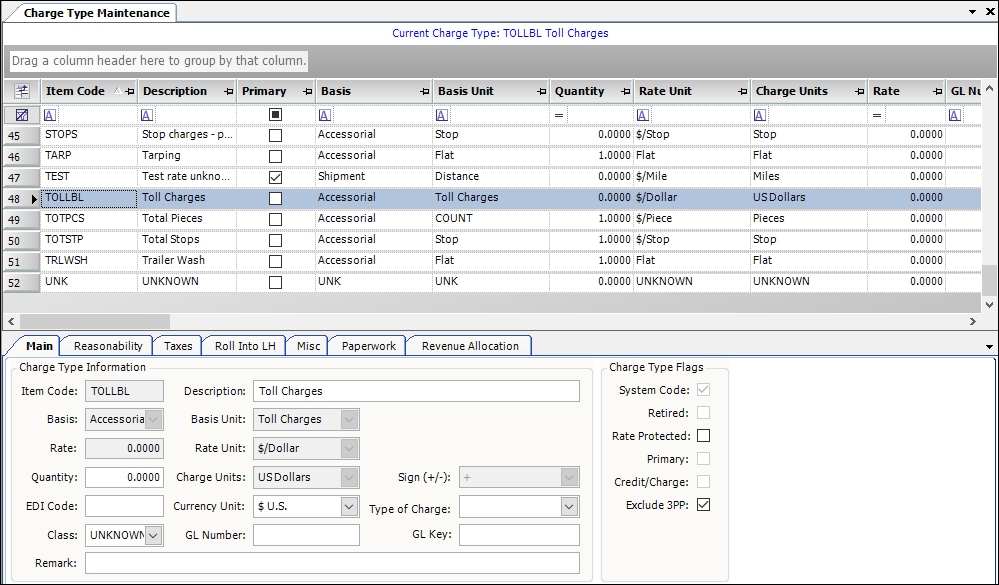Open the filter condition icon under Item Code
This screenshot has width=999, height=585.
pos(47,114)
